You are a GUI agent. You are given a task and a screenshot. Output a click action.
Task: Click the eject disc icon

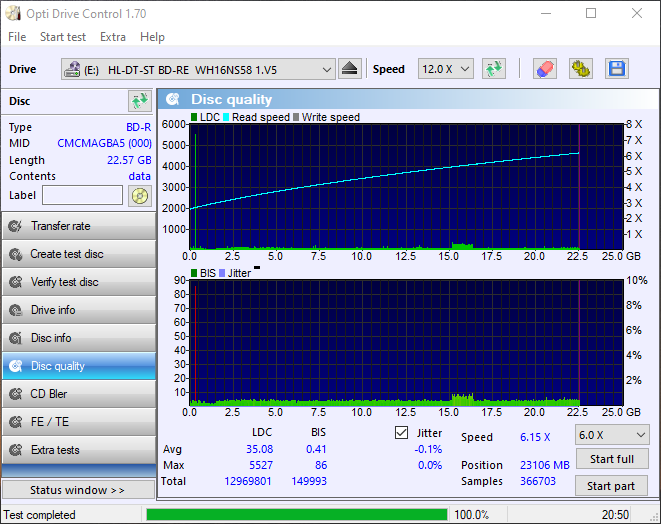pyautogui.click(x=349, y=69)
